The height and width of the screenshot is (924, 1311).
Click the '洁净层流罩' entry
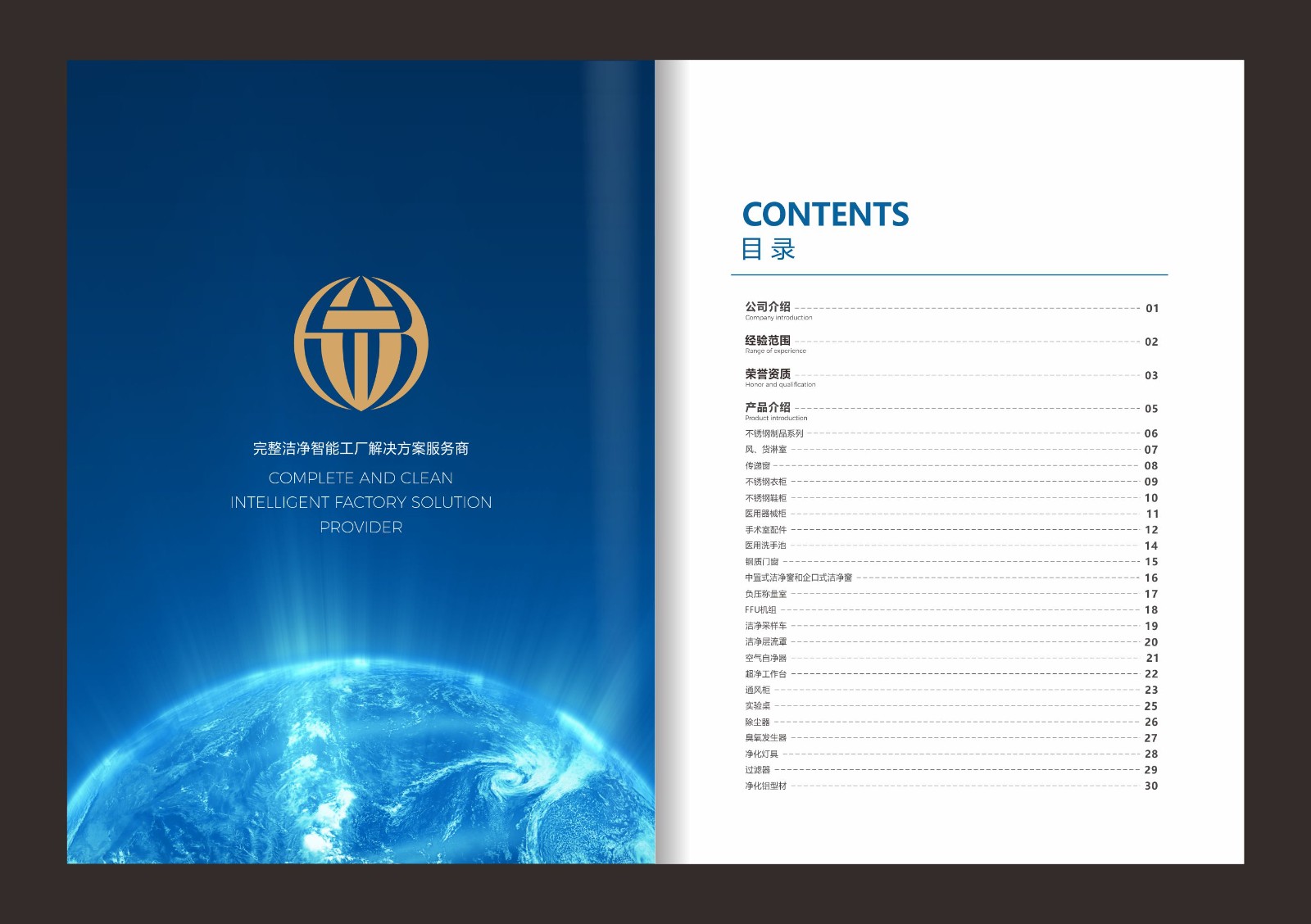tap(765, 642)
